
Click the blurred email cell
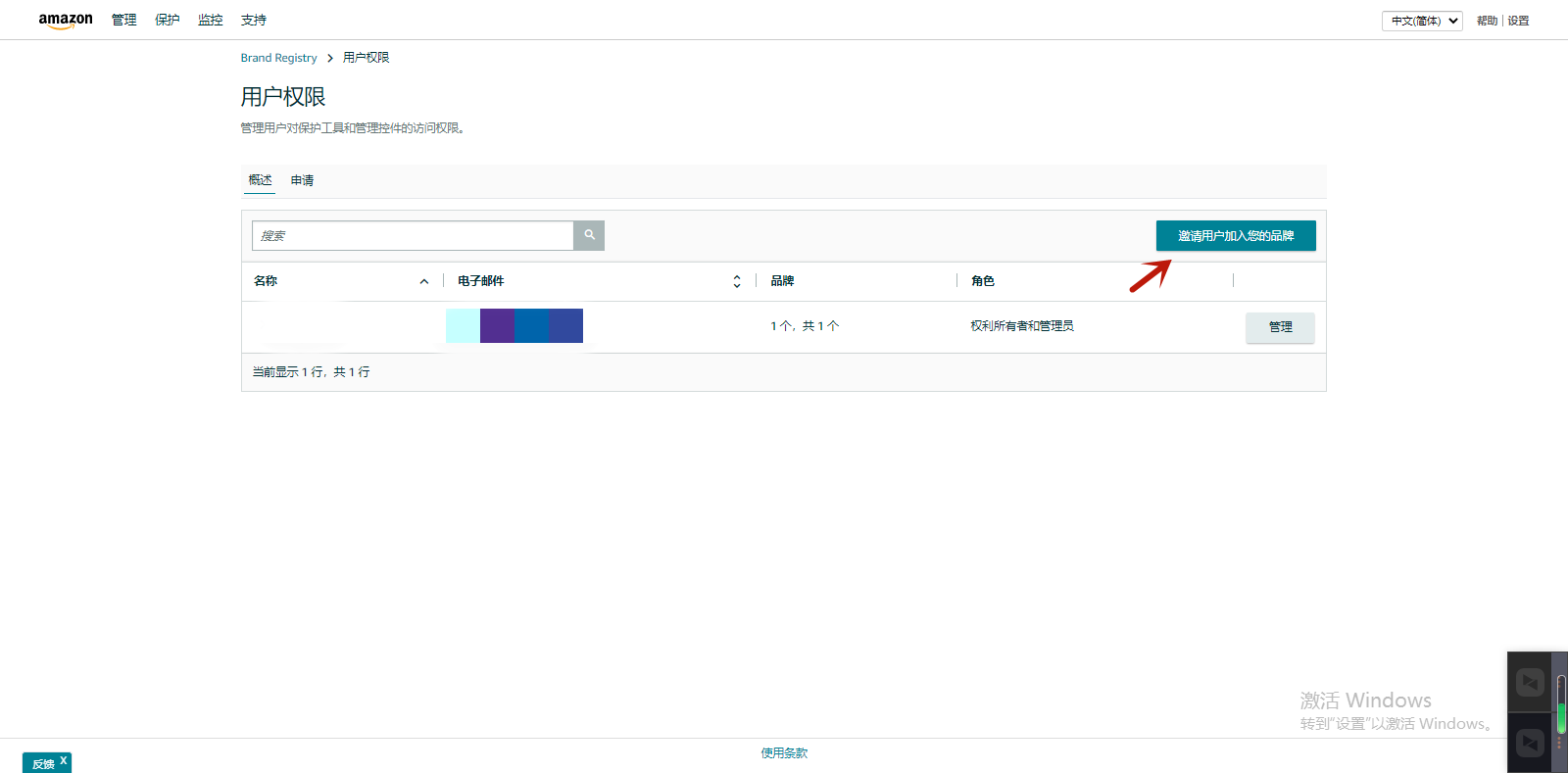click(514, 325)
